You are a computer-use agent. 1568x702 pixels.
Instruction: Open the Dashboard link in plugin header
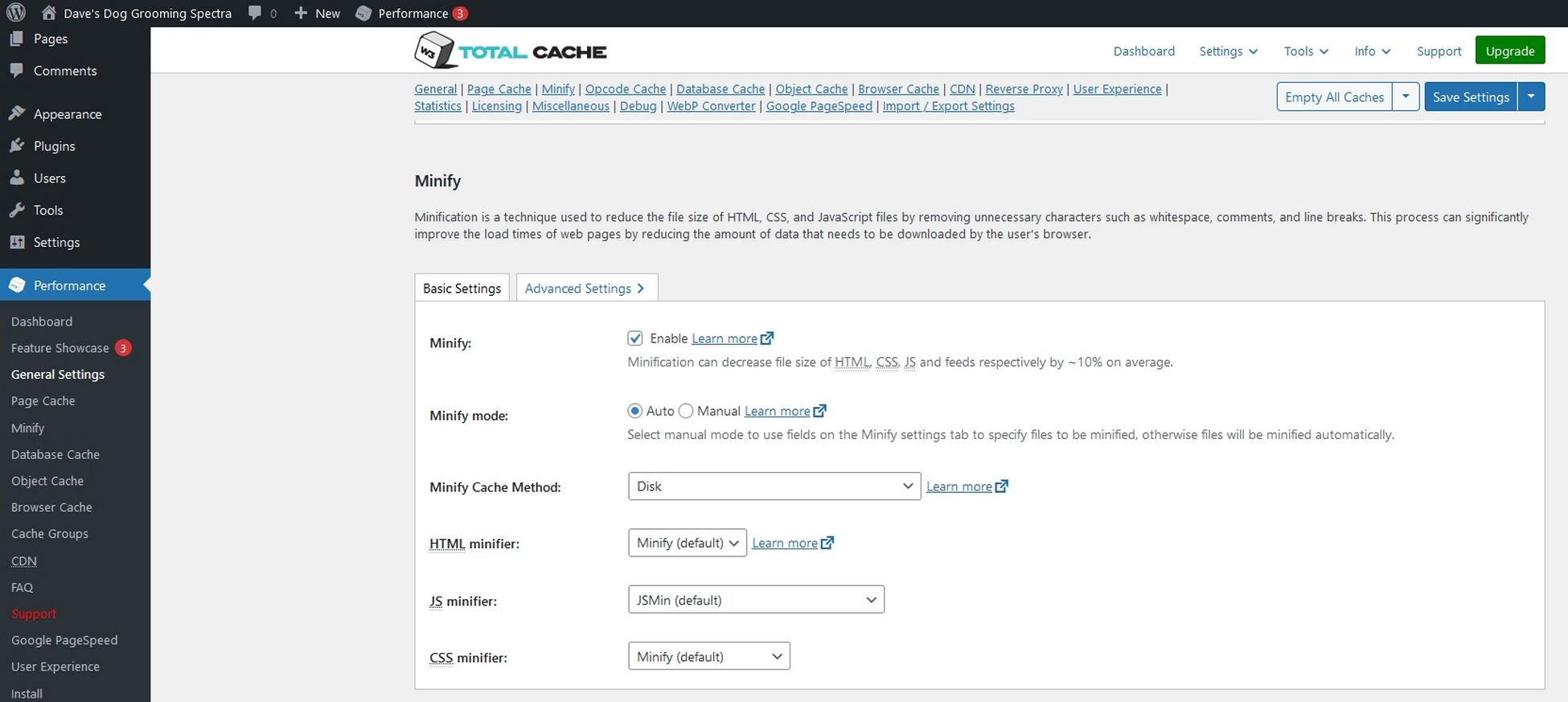coord(1143,51)
